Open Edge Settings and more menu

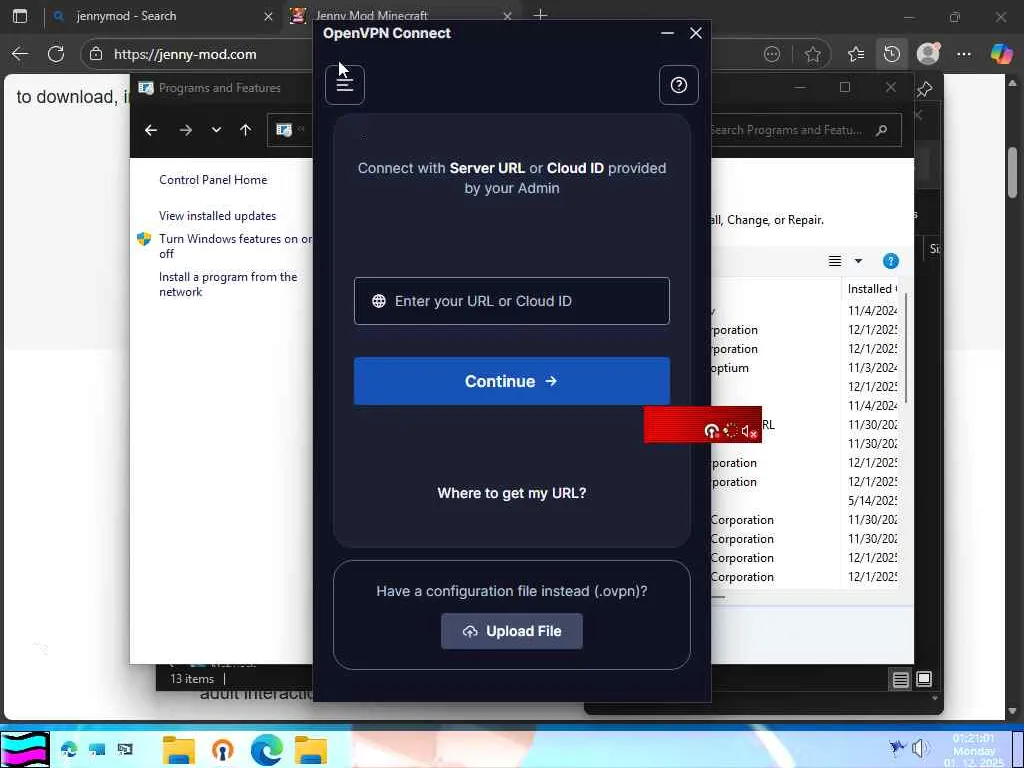(964, 54)
